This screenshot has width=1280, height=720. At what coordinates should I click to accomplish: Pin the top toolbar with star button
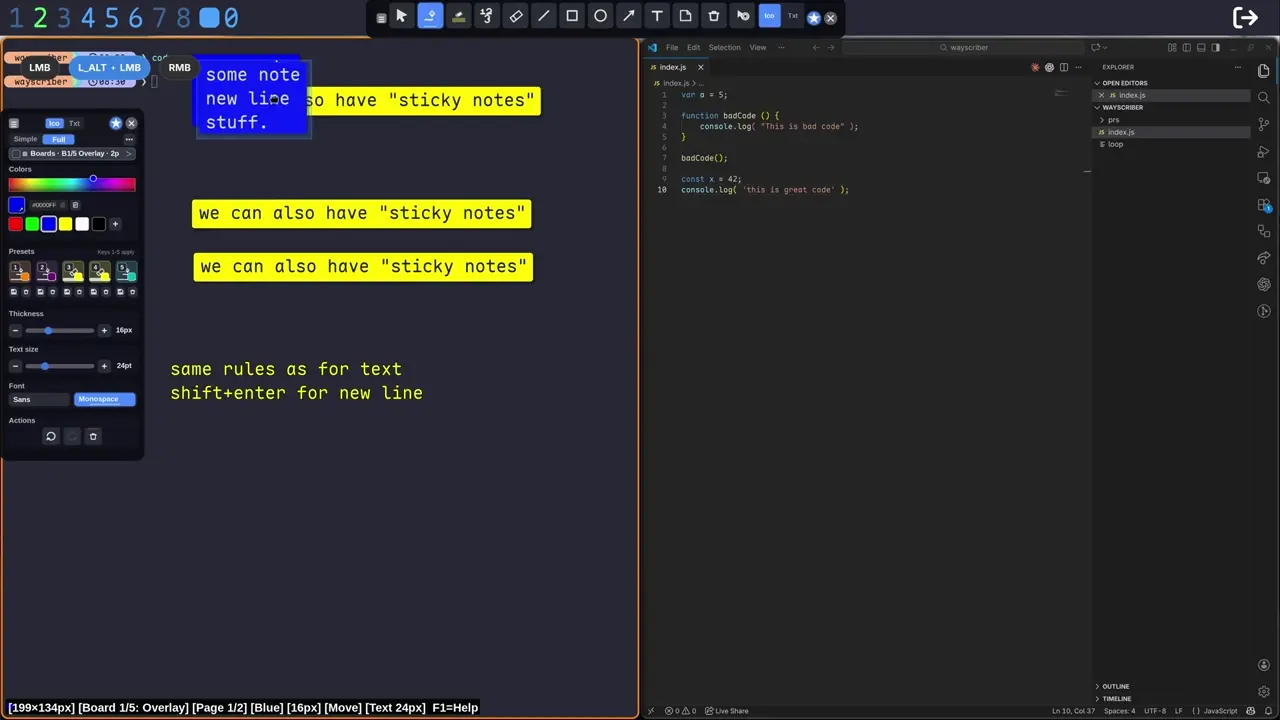814,18
